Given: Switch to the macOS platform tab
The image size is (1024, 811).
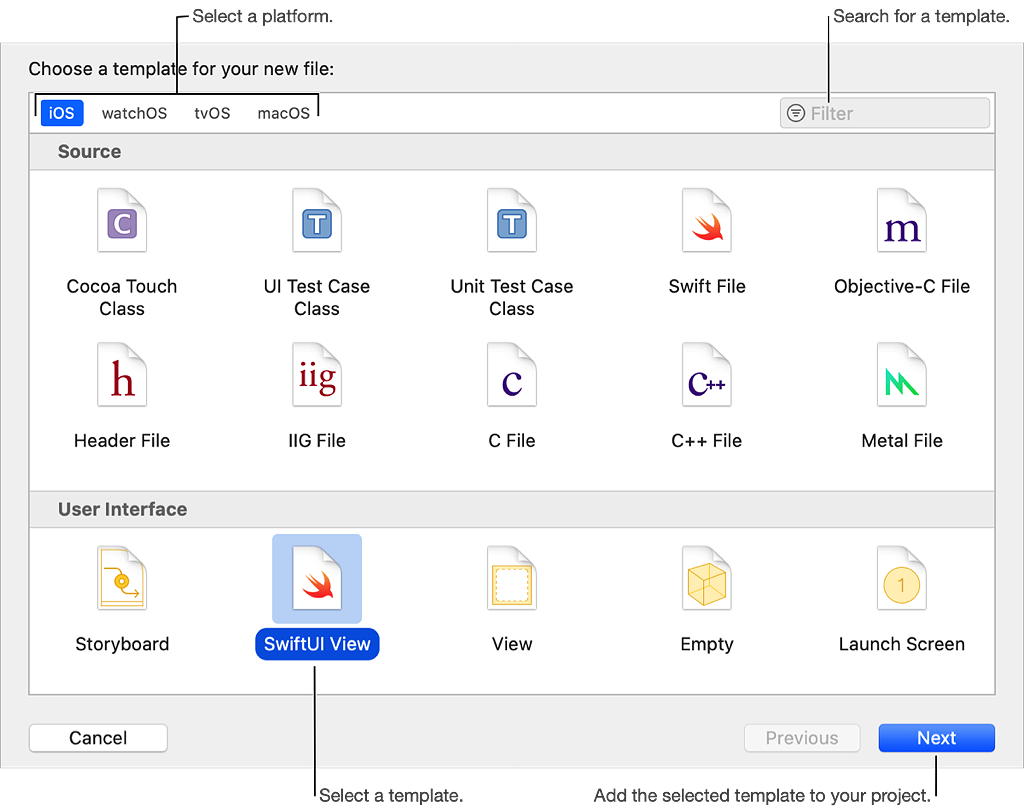Looking at the screenshot, I should pos(283,113).
